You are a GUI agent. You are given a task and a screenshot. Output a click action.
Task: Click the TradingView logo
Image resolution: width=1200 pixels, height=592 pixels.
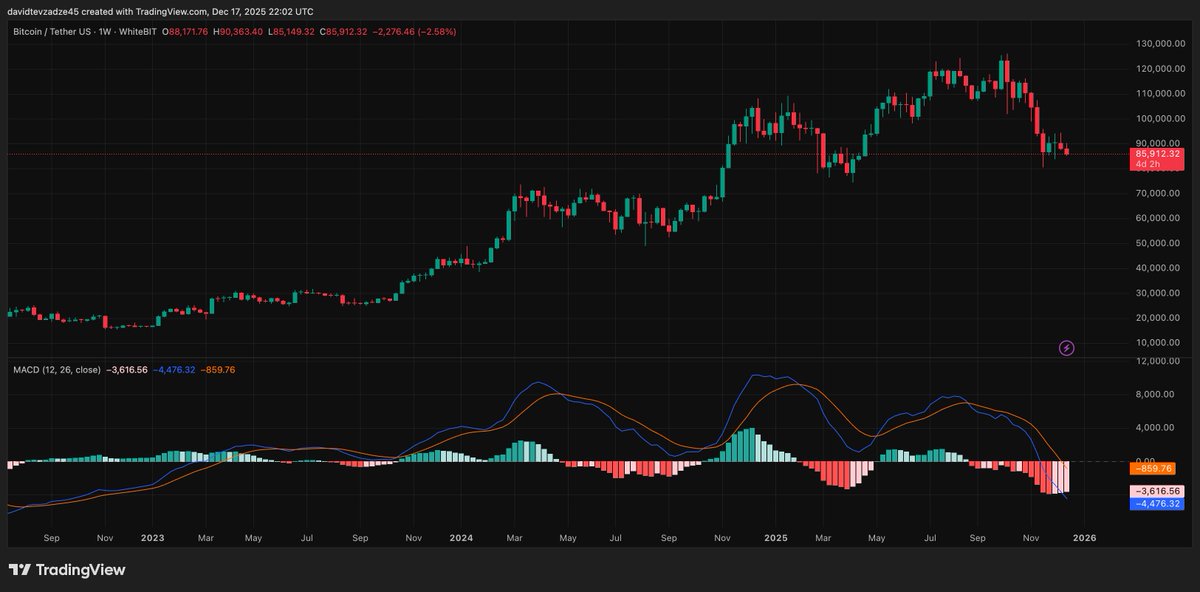[67, 570]
